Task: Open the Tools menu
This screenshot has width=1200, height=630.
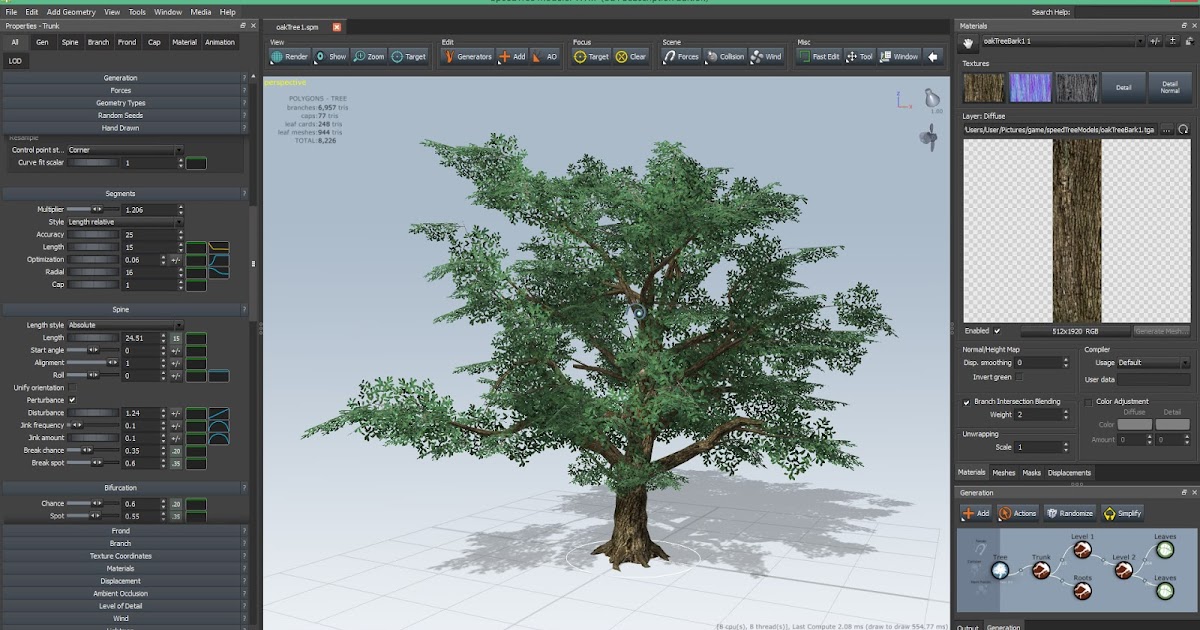Action: coord(137,12)
